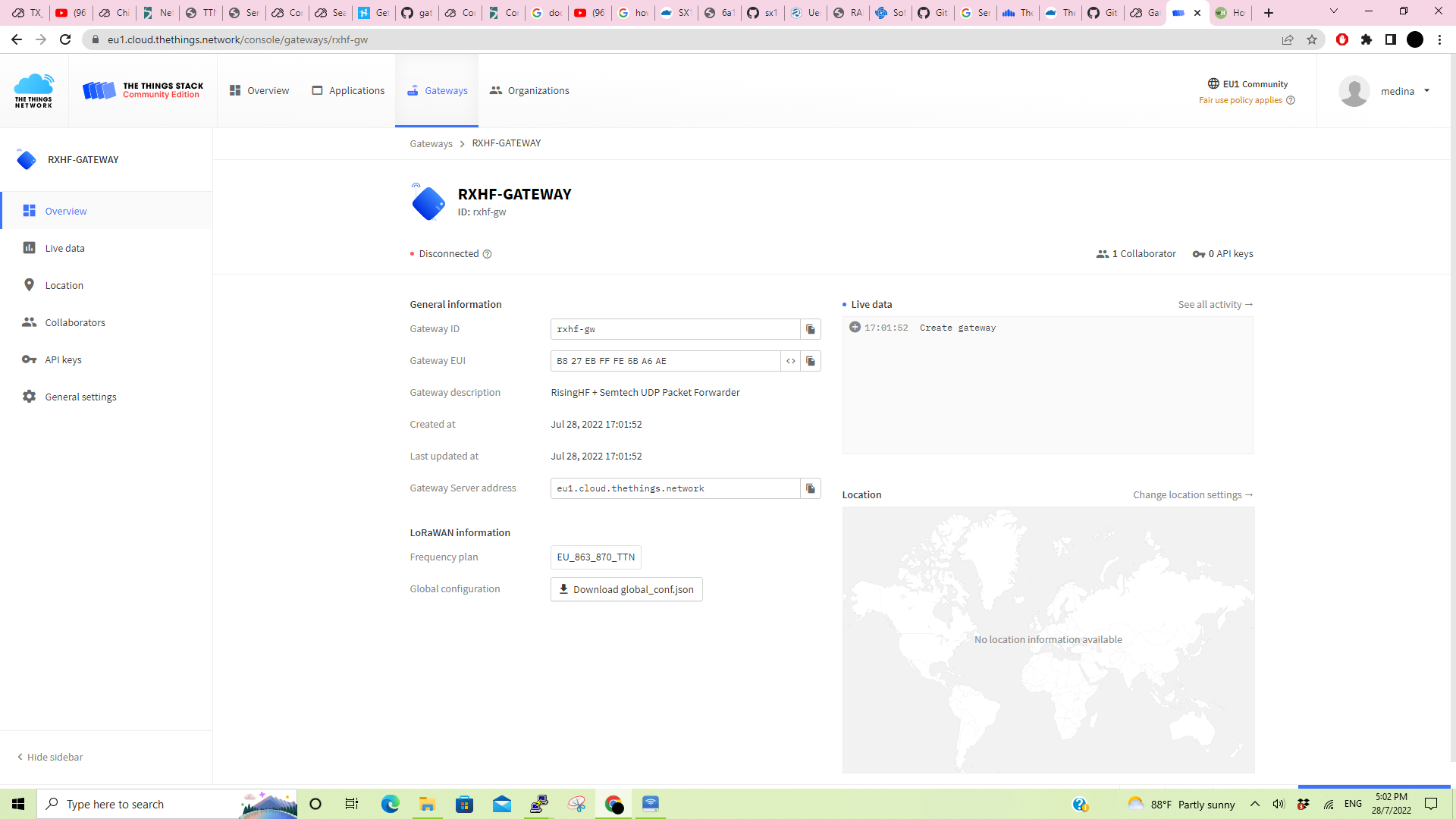Expand the browser tab search chevron
Image resolution: width=1456 pixels, height=819 pixels.
pos(1333,11)
